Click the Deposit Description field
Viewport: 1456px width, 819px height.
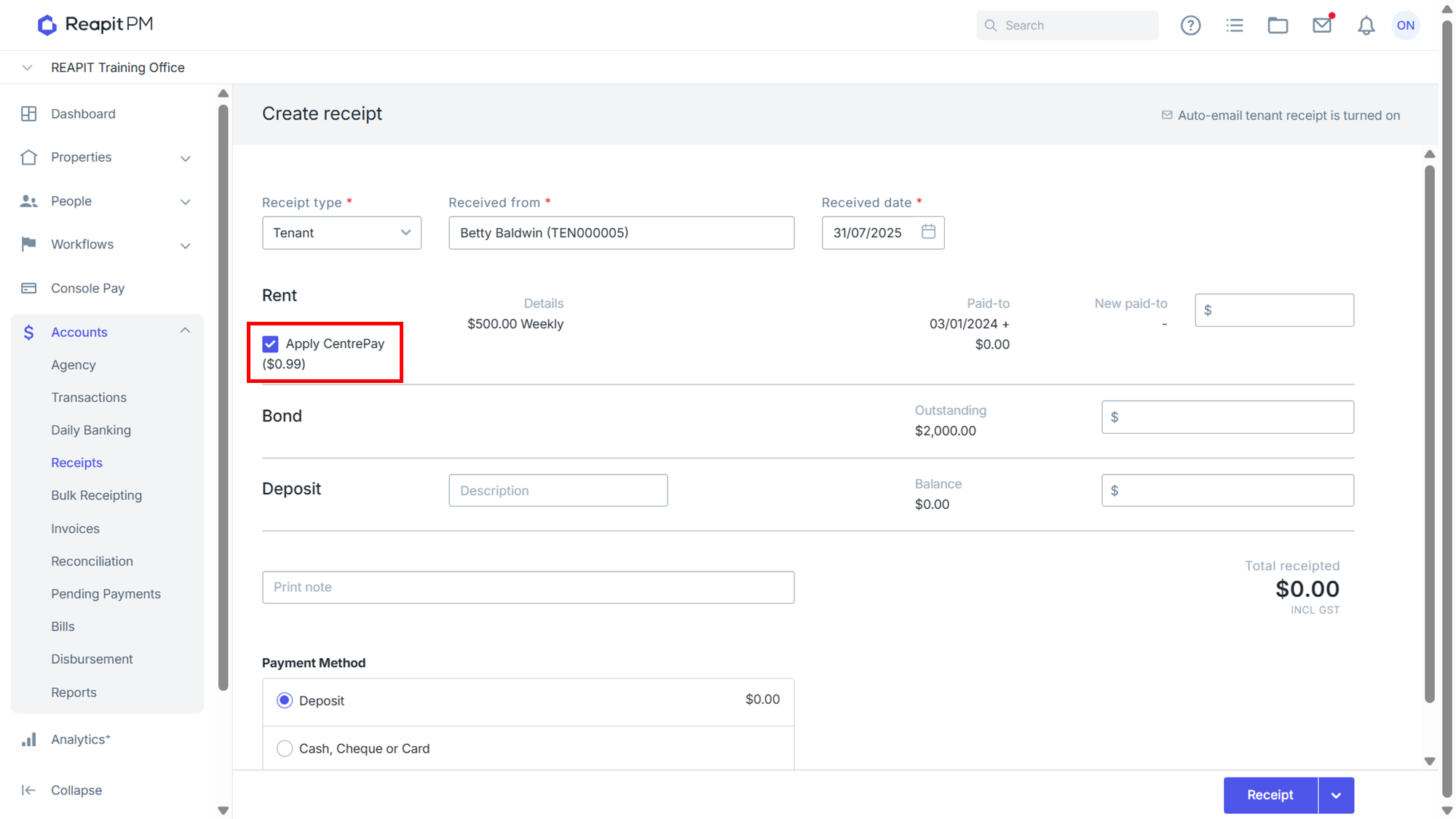pyautogui.click(x=558, y=491)
